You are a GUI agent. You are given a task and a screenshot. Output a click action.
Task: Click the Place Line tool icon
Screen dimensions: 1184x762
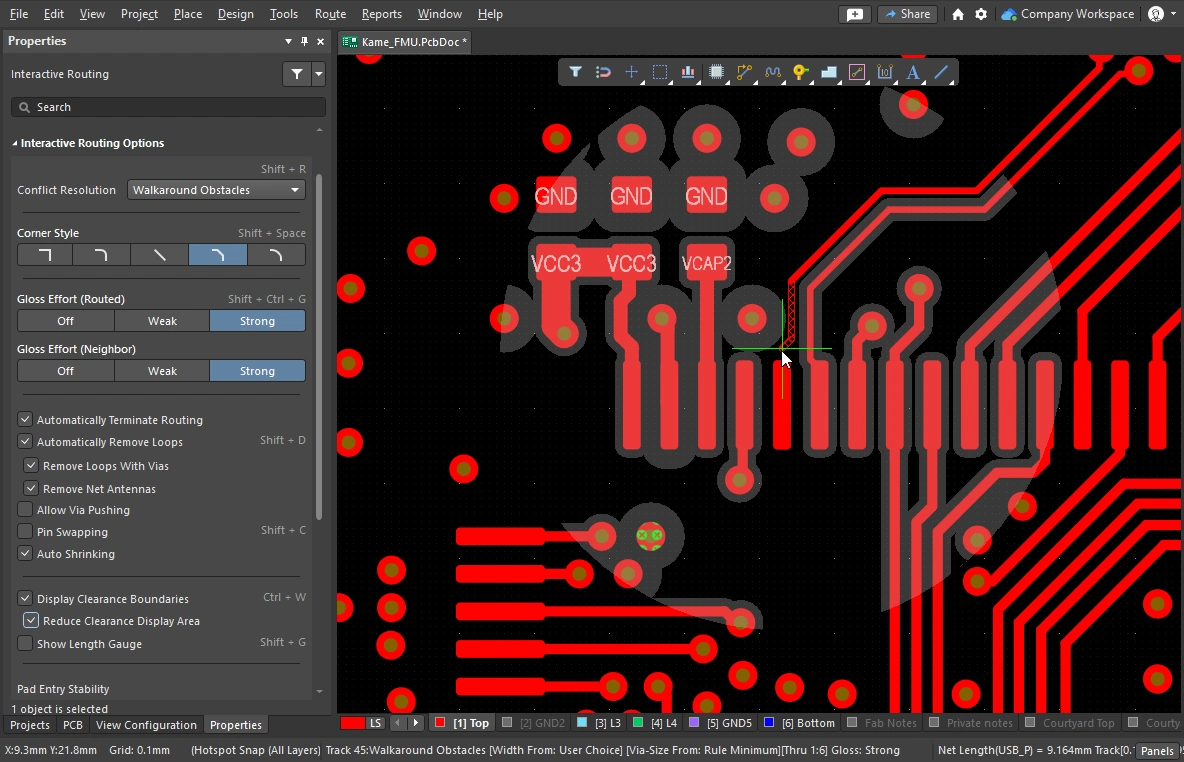(940, 72)
